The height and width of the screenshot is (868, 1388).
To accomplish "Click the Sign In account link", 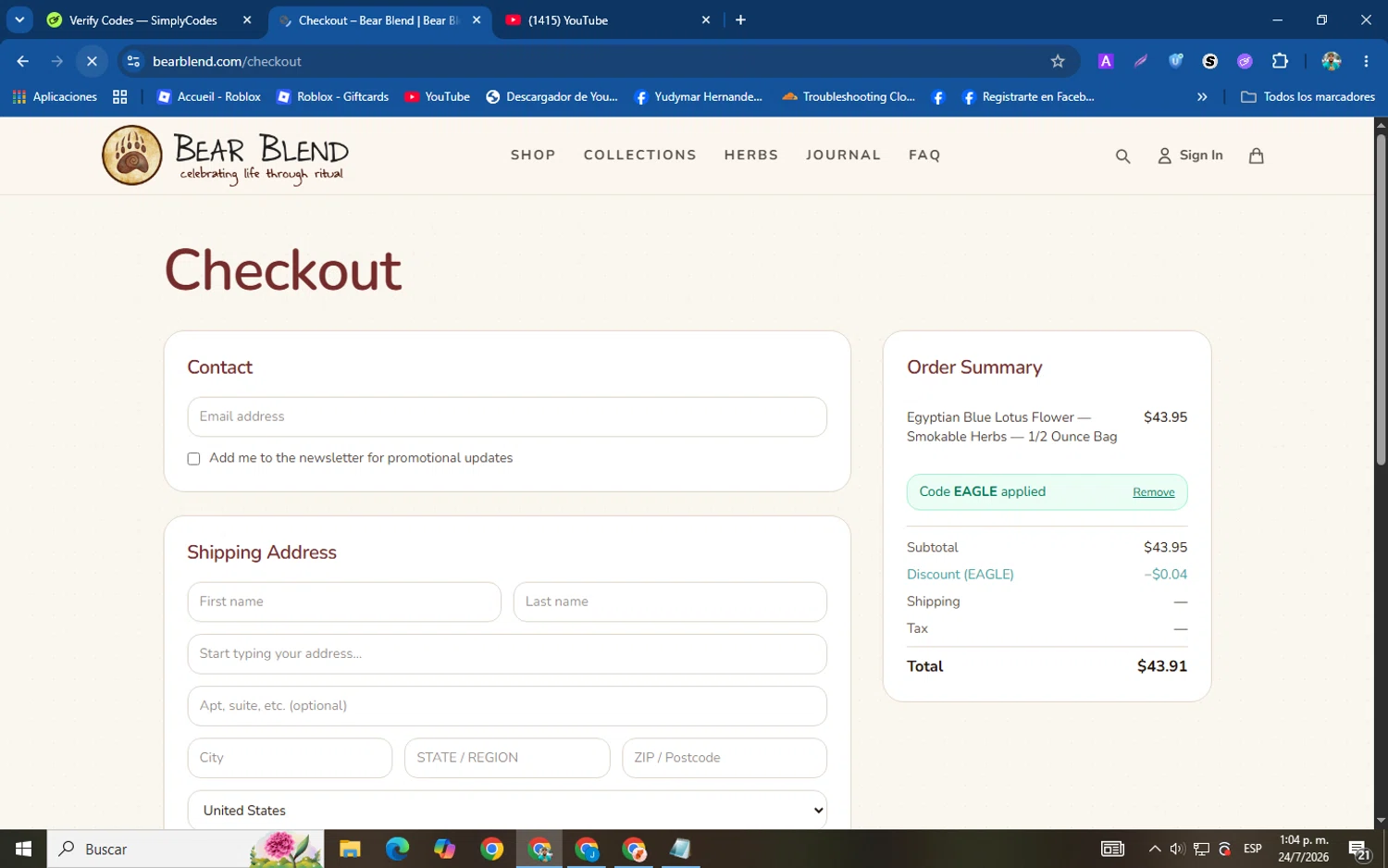I will [x=1190, y=155].
